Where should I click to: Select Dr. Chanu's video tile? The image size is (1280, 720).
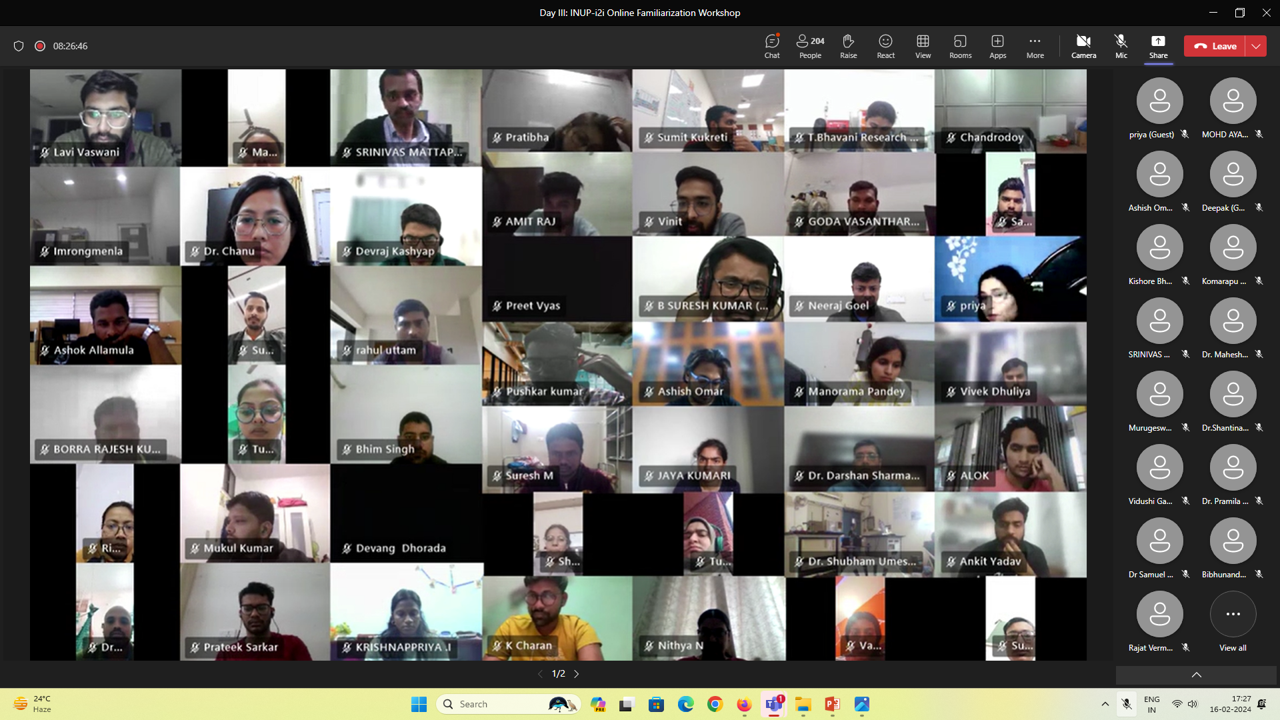pos(255,216)
